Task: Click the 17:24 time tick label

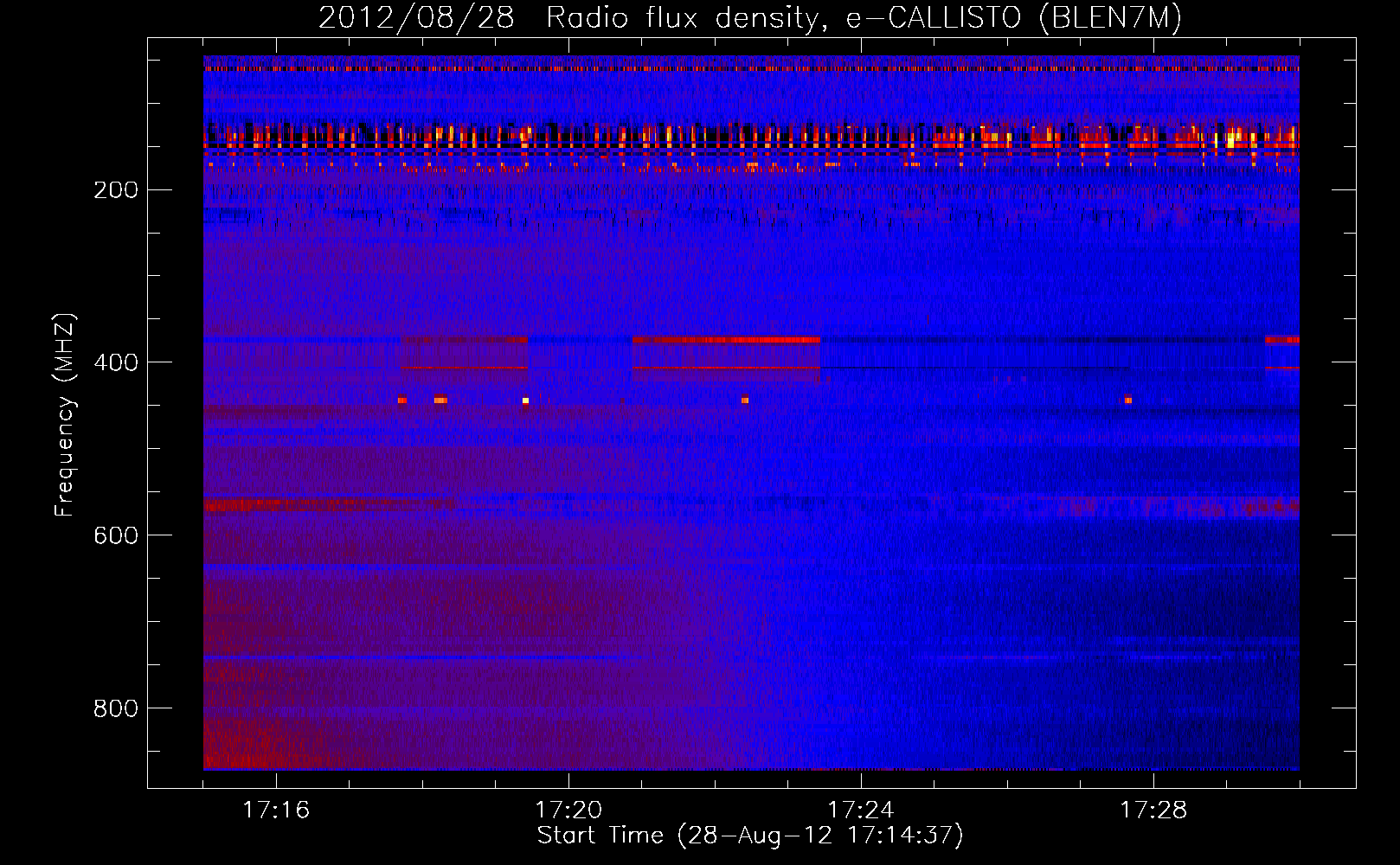Action: click(861, 811)
